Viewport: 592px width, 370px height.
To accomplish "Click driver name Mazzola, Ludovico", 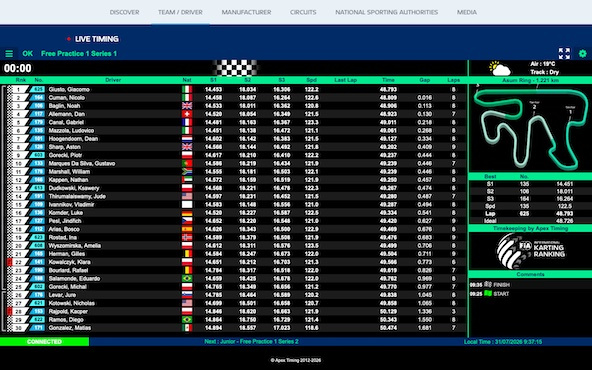I will 71,131.
